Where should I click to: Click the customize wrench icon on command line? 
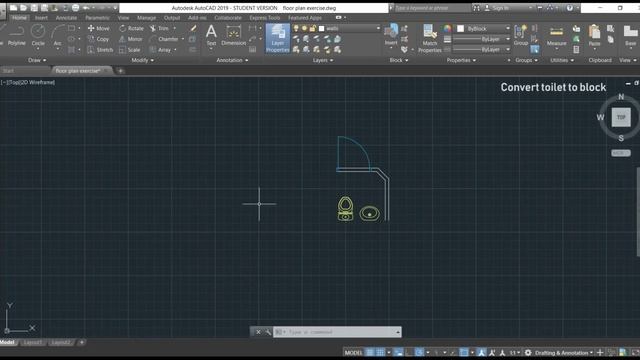[268, 332]
